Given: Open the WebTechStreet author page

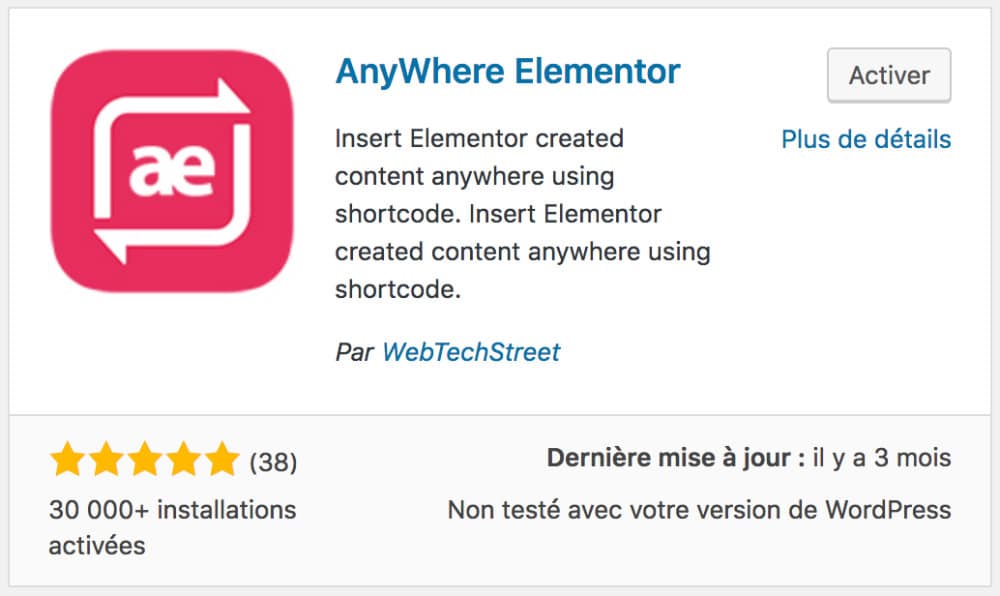Looking at the screenshot, I should [x=471, y=352].
